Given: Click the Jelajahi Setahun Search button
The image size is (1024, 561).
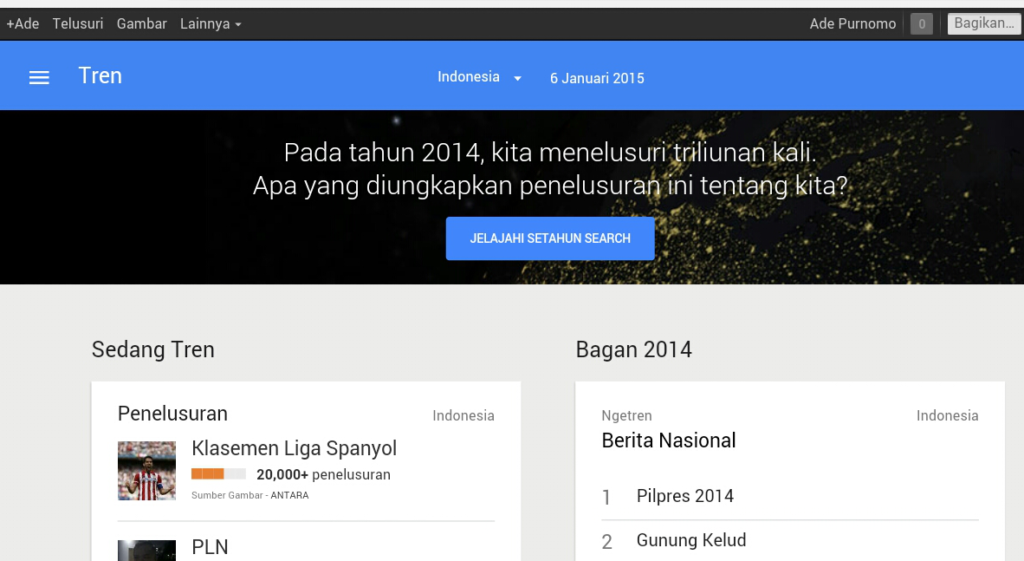Looking at the screenshot, I should pos(550,238).
